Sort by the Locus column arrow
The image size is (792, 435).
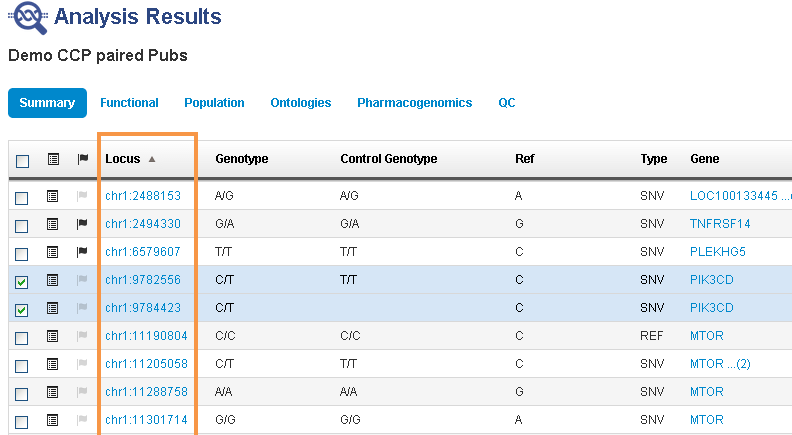[152, 159]
